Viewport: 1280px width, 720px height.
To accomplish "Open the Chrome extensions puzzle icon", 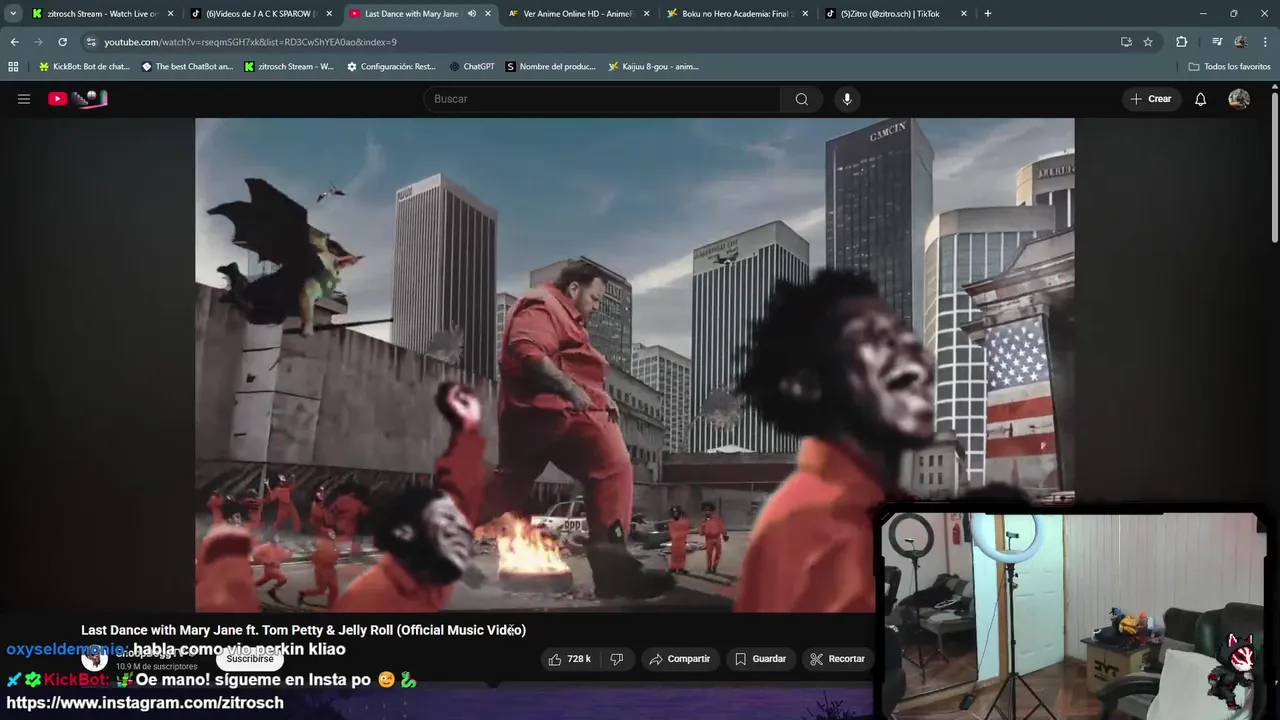I will [1181, 42].
